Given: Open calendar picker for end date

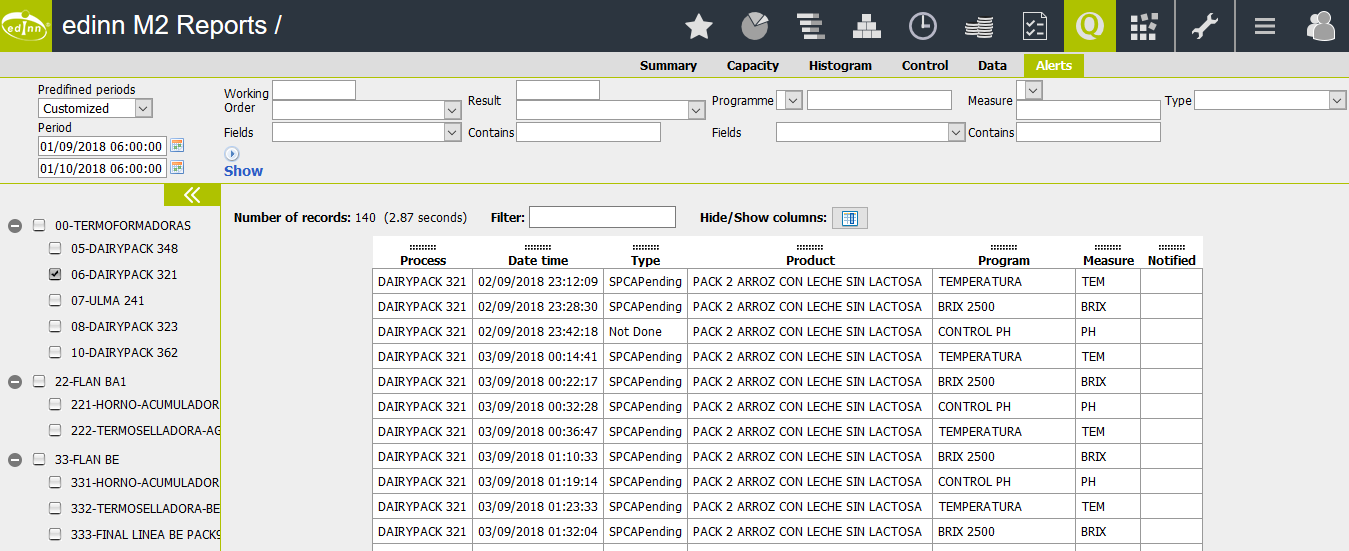Looking at the screenshot, I should point(177,168).
